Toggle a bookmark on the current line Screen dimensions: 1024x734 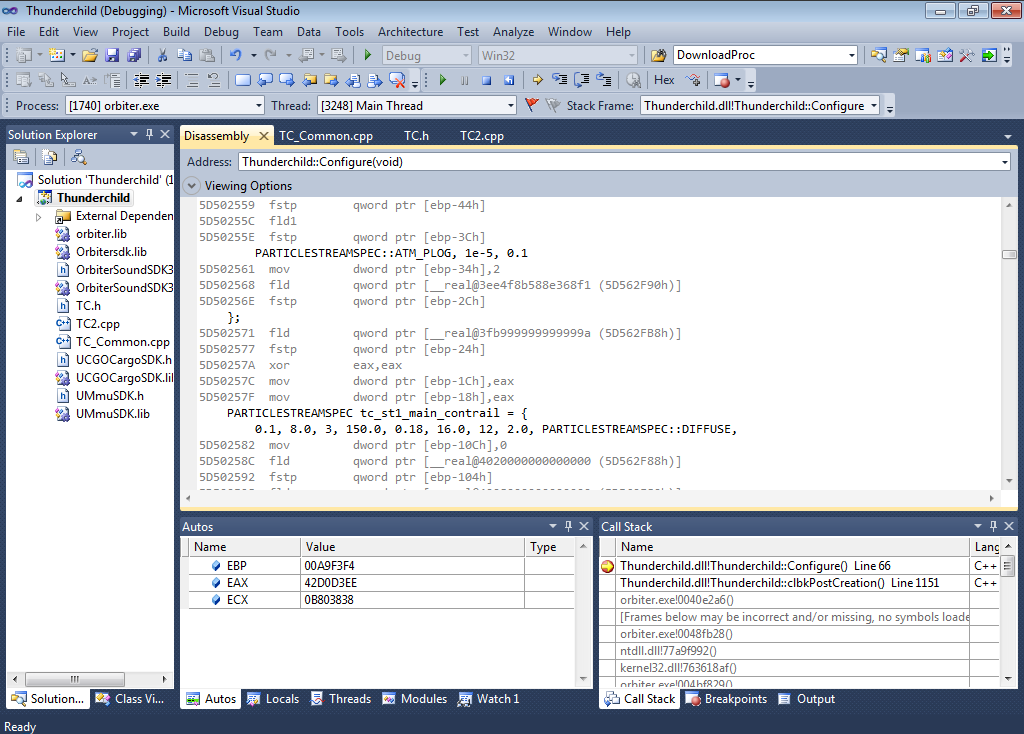pyautogui.click(x=242, y=80)
